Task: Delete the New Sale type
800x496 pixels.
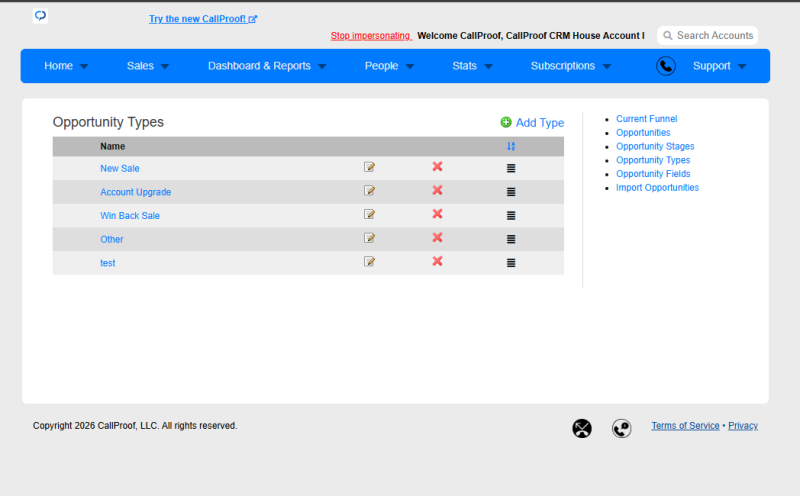Action: (437, 166)
